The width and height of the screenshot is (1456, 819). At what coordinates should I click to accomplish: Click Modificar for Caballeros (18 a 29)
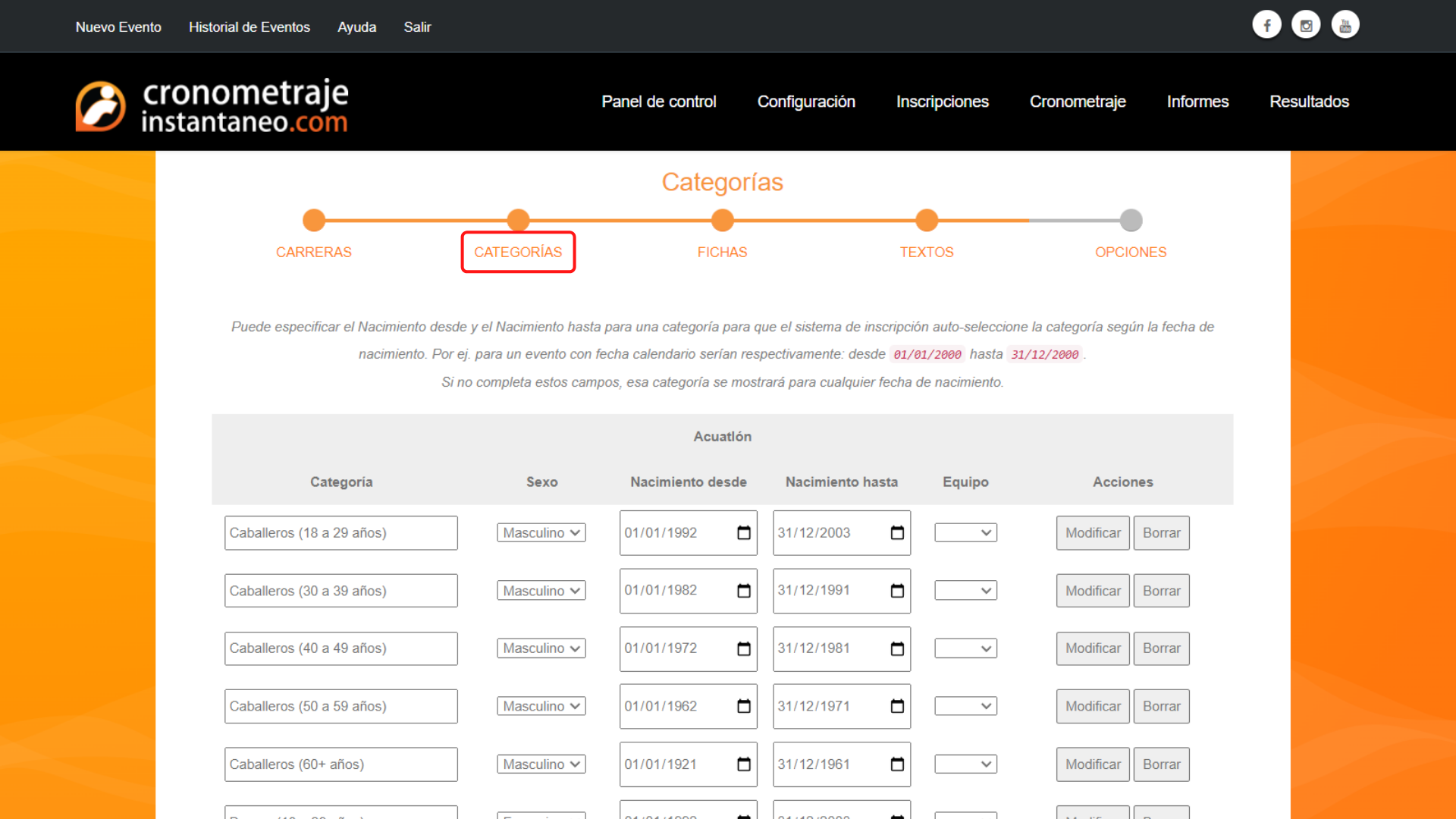point(1092,532)
